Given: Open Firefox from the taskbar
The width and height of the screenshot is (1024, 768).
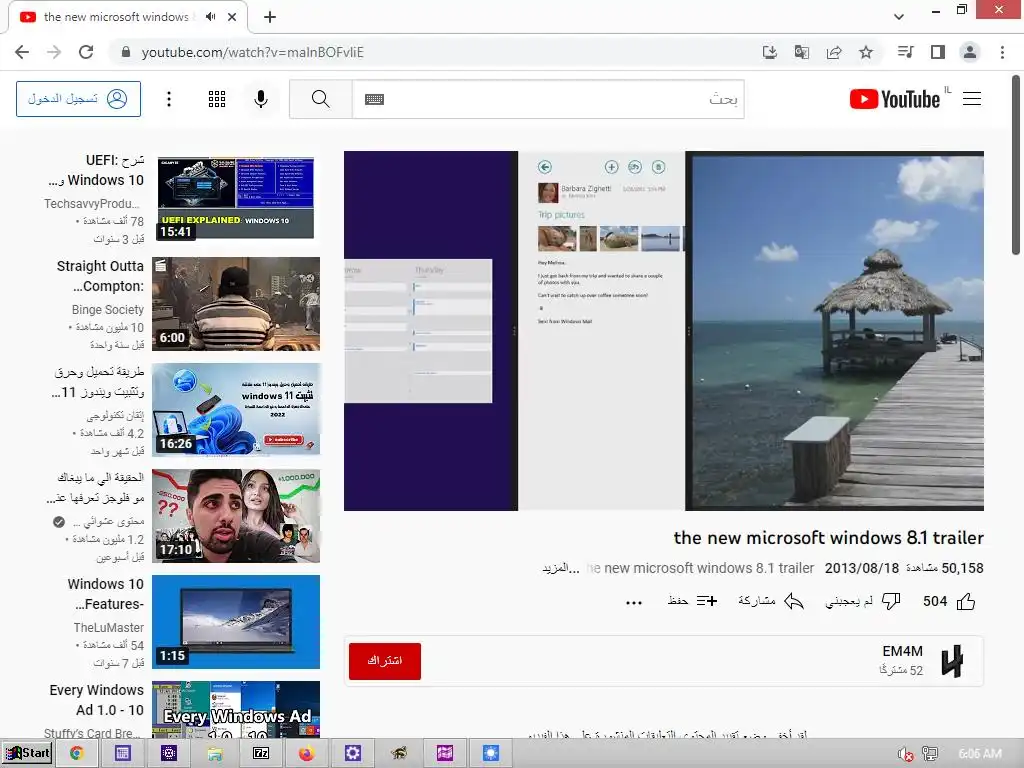Looking at the screenshot, I should (x=306, y=753).
